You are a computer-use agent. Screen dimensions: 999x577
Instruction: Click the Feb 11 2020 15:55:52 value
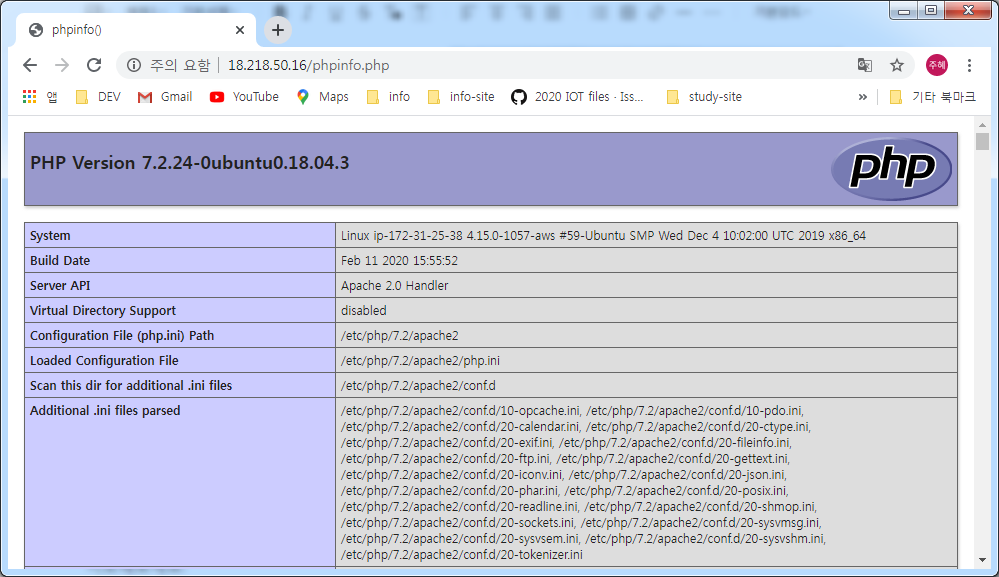[x=399, y=260]
